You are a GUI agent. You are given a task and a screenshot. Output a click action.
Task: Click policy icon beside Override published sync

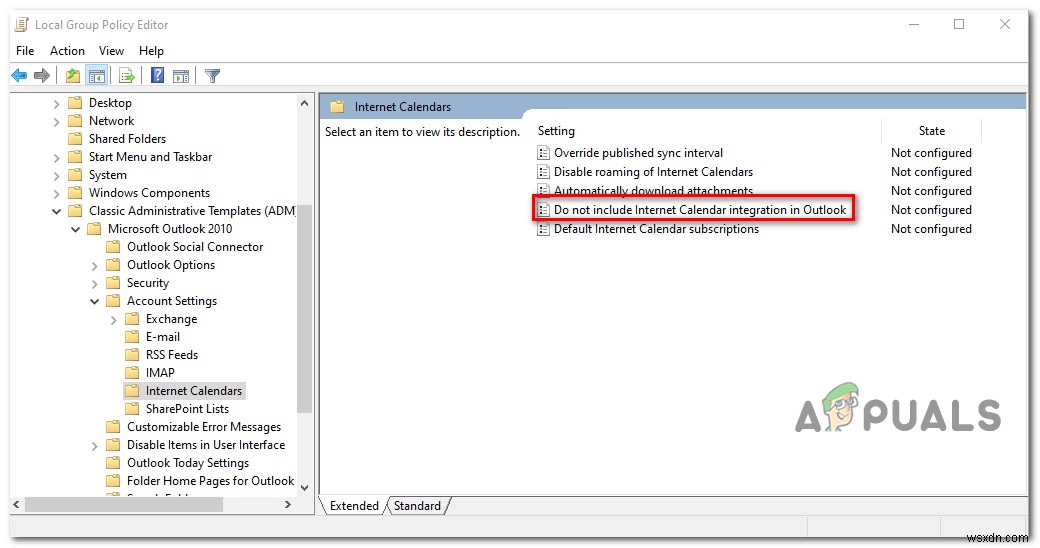pos(543,153)
